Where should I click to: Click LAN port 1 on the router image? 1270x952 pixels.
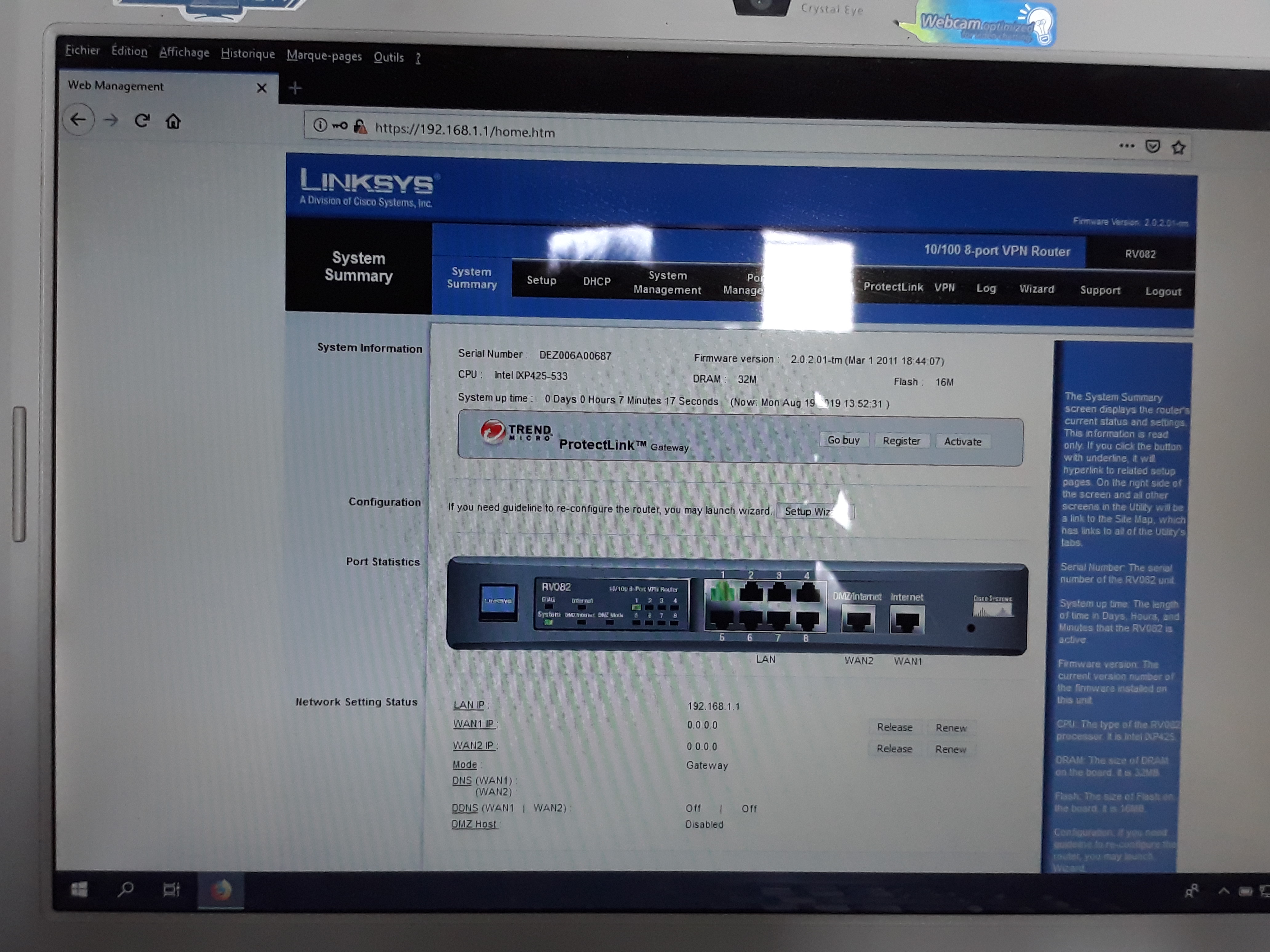[722, 591]
